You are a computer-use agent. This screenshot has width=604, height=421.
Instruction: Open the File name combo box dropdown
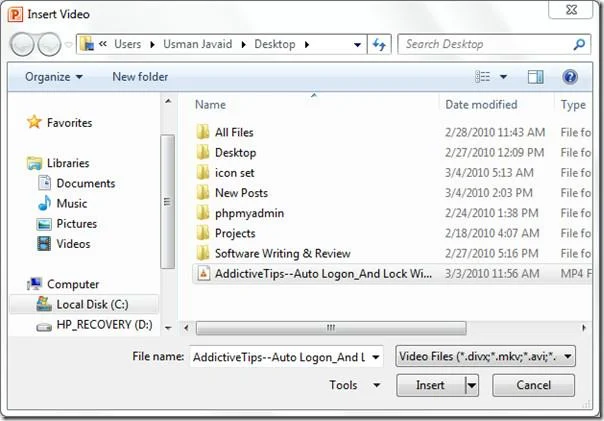[x=376, y=357]
